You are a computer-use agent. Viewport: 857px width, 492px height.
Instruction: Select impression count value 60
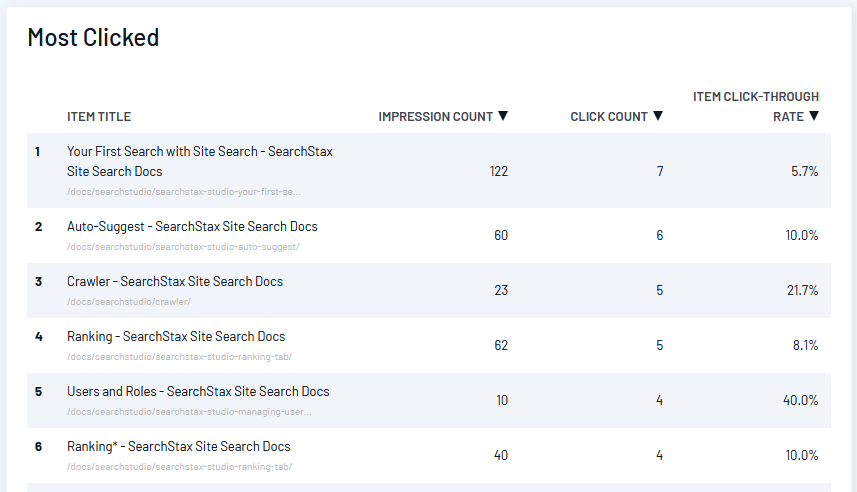[501, 235]
